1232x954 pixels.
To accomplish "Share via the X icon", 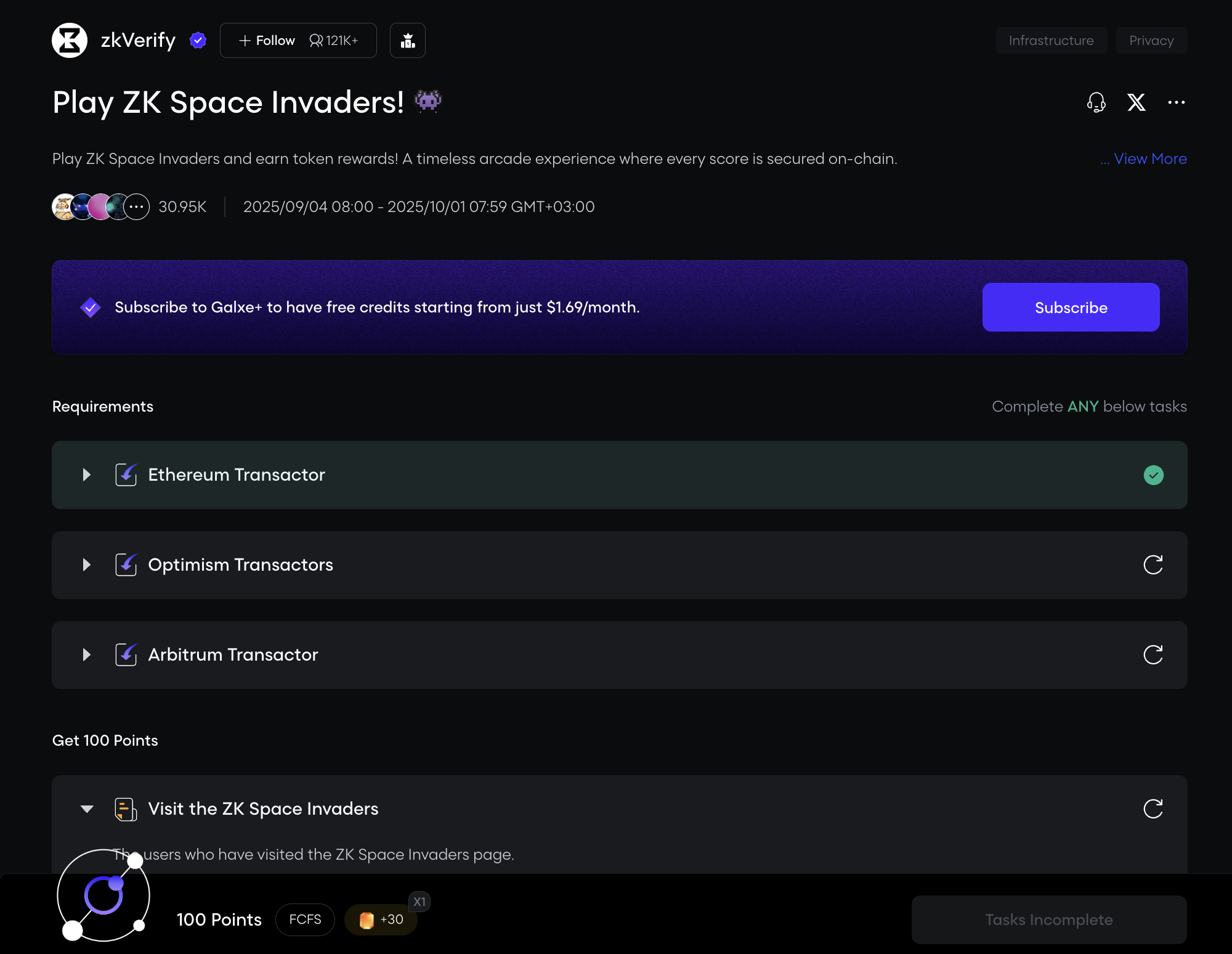I will (x=1137, y=102).
